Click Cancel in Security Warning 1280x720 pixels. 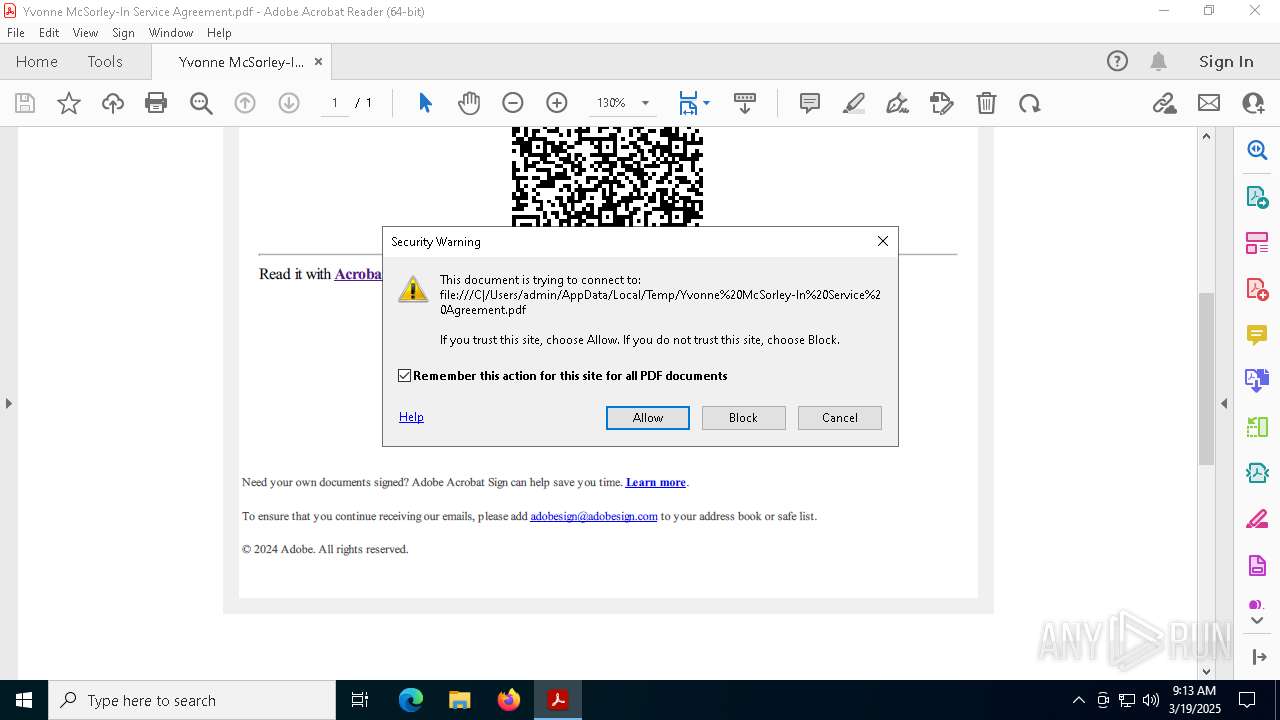840,418
